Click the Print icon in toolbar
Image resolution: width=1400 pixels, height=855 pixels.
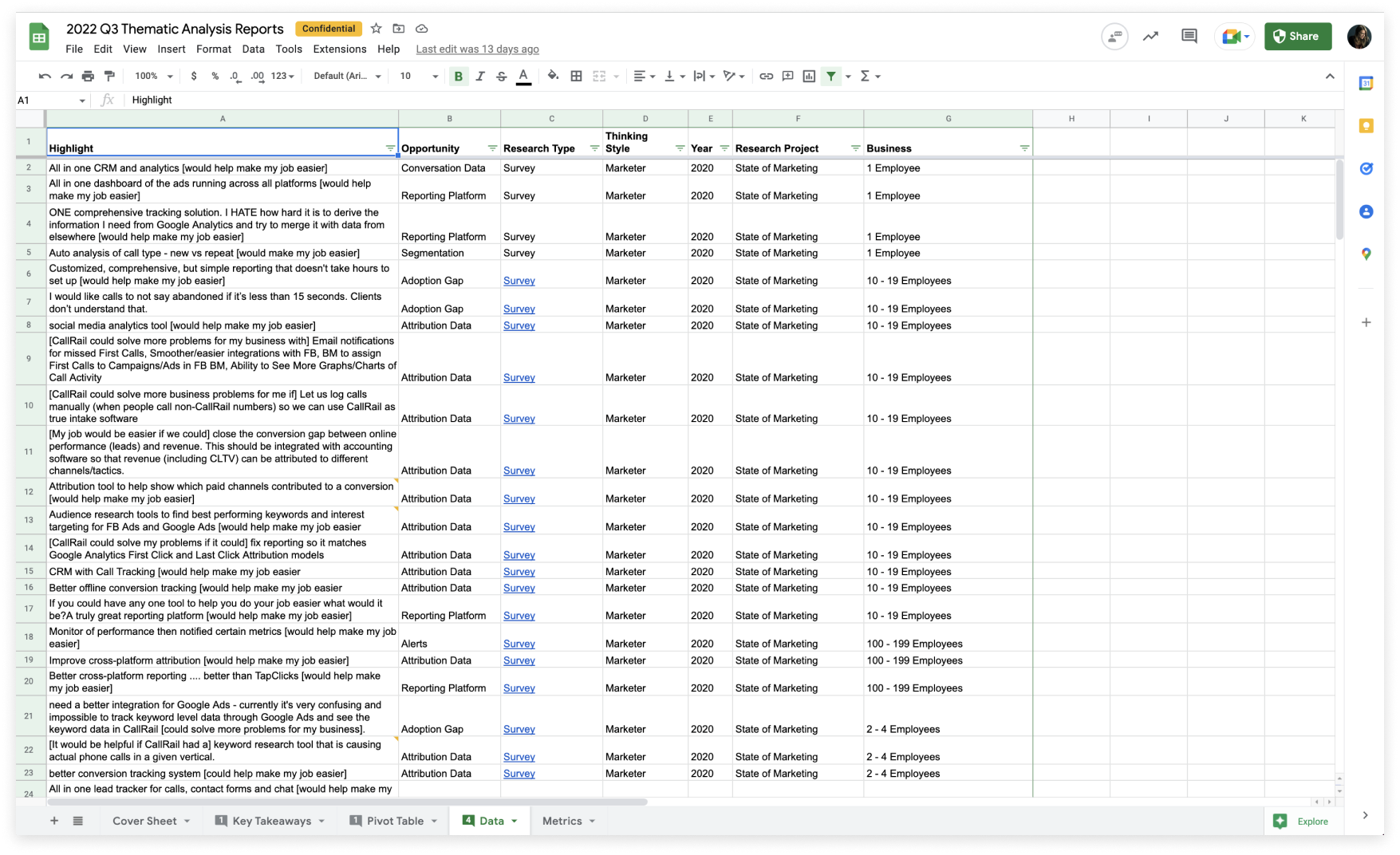[88, 77]
